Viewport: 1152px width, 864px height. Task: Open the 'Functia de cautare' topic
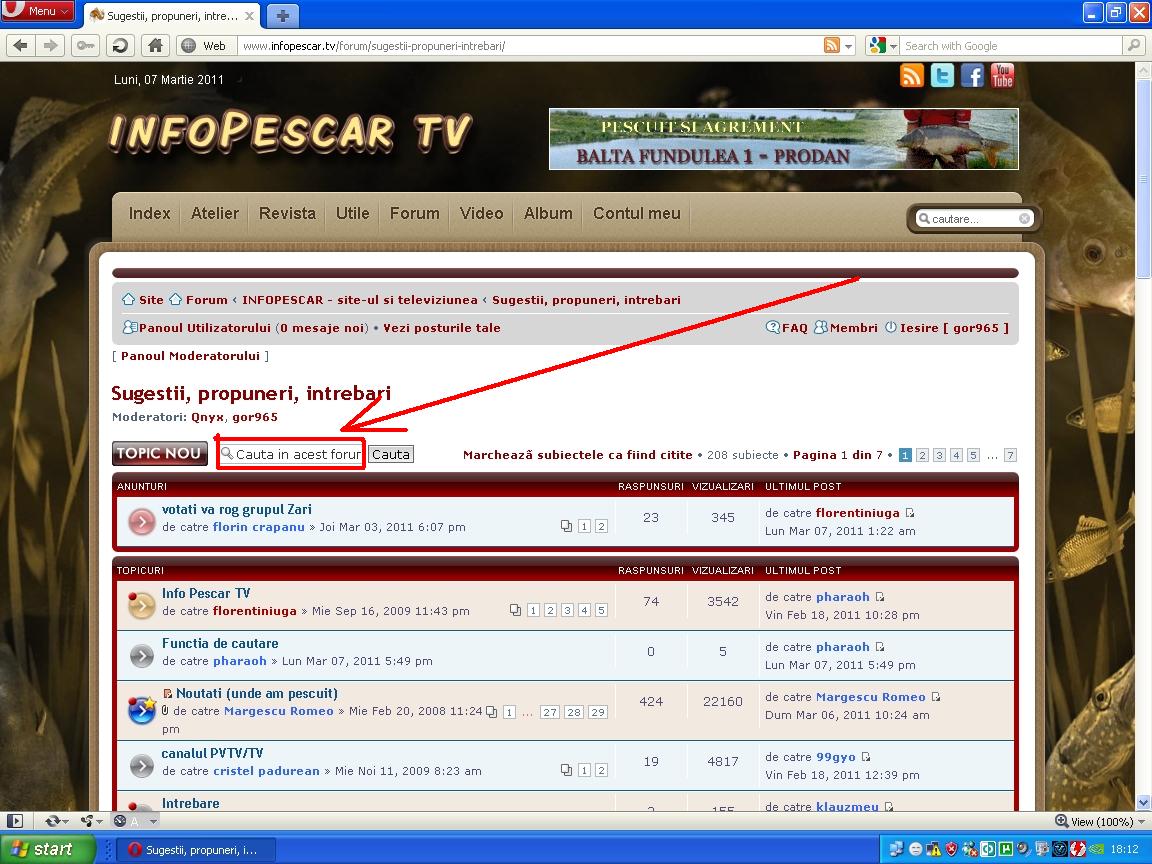click(220, 643)
